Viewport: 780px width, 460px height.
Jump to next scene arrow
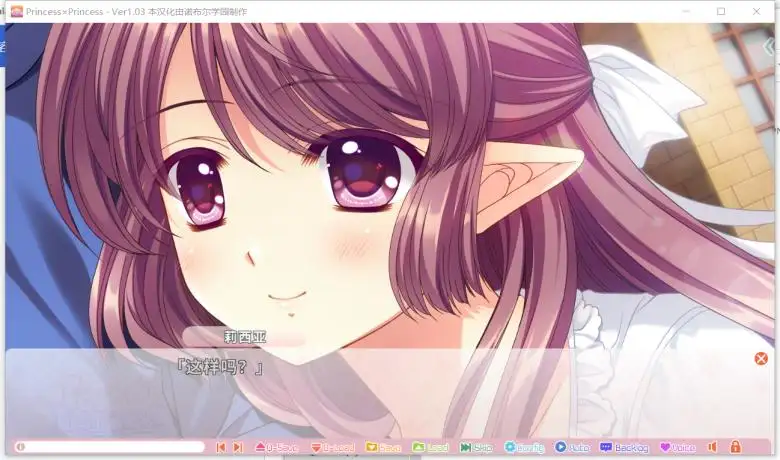click(238, 447)
